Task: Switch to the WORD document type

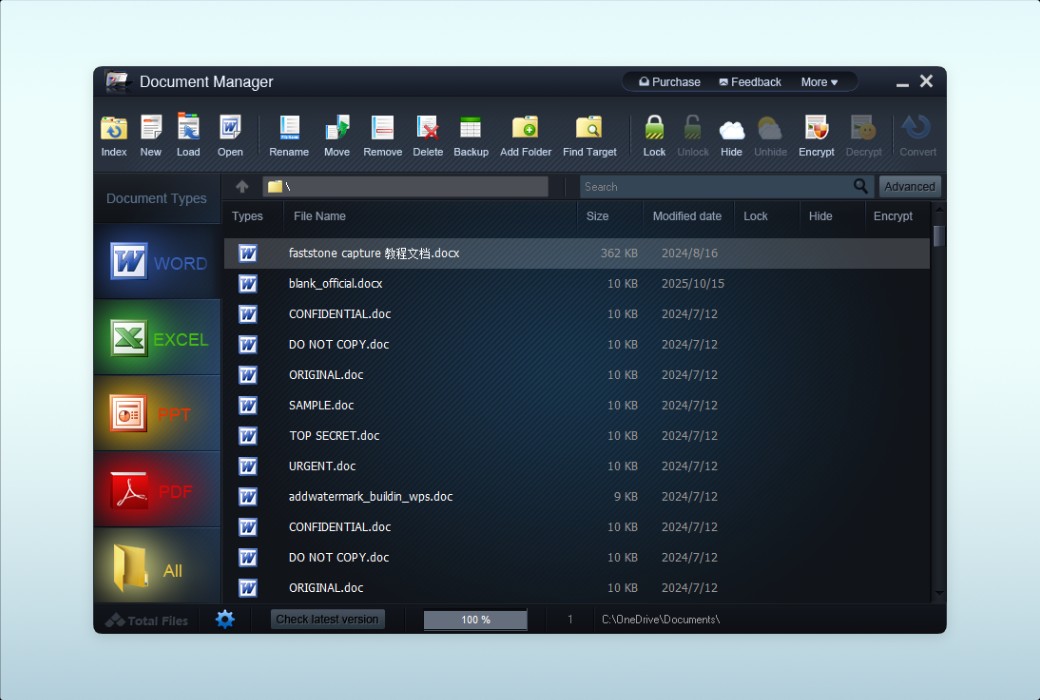Action: tap(158, 263)
